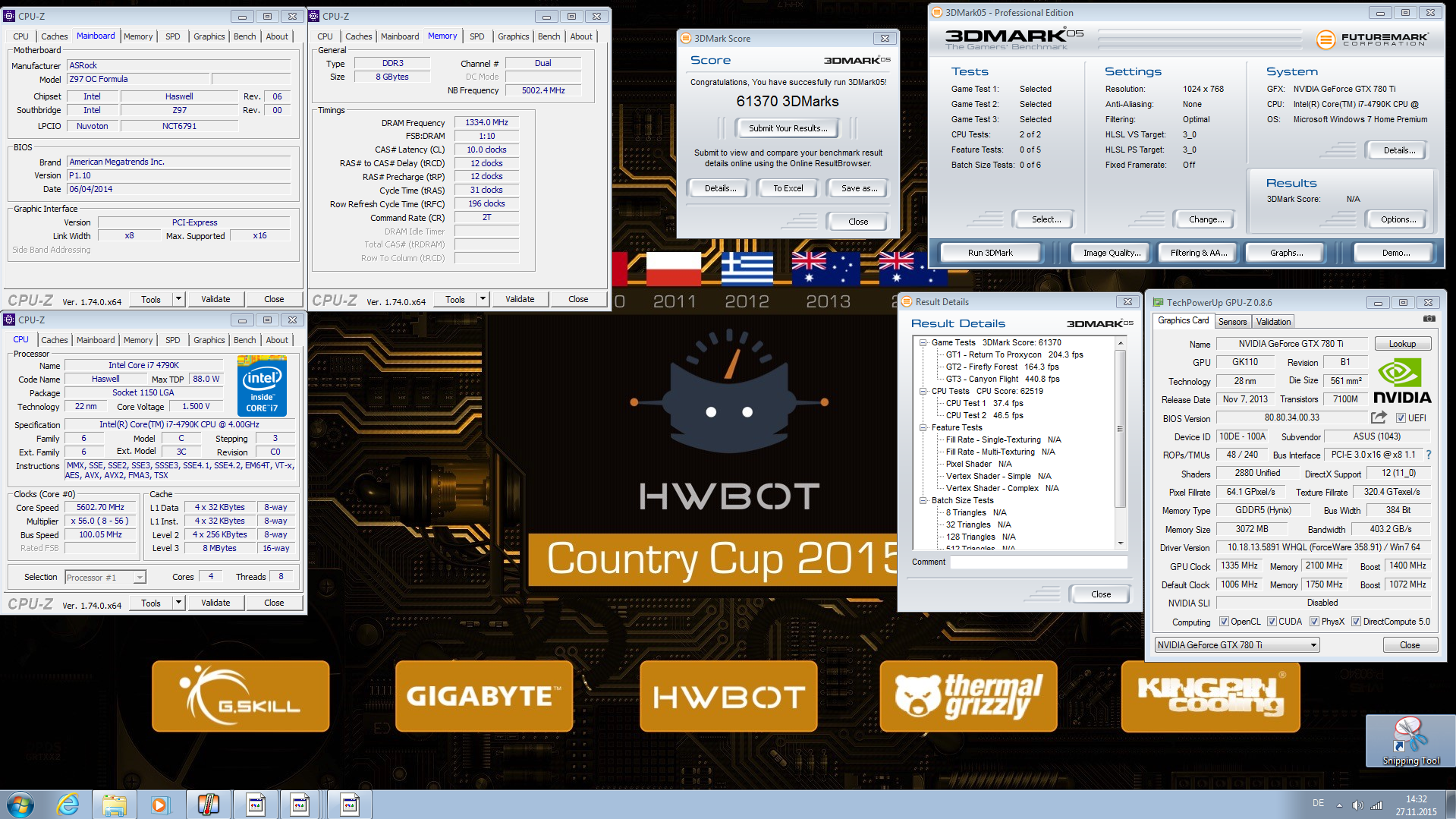The width and height of the screenshot is (1456, 819).
Task: Open the Snipping Tool desktop shortcut
Action: [x=1410, y=741]
